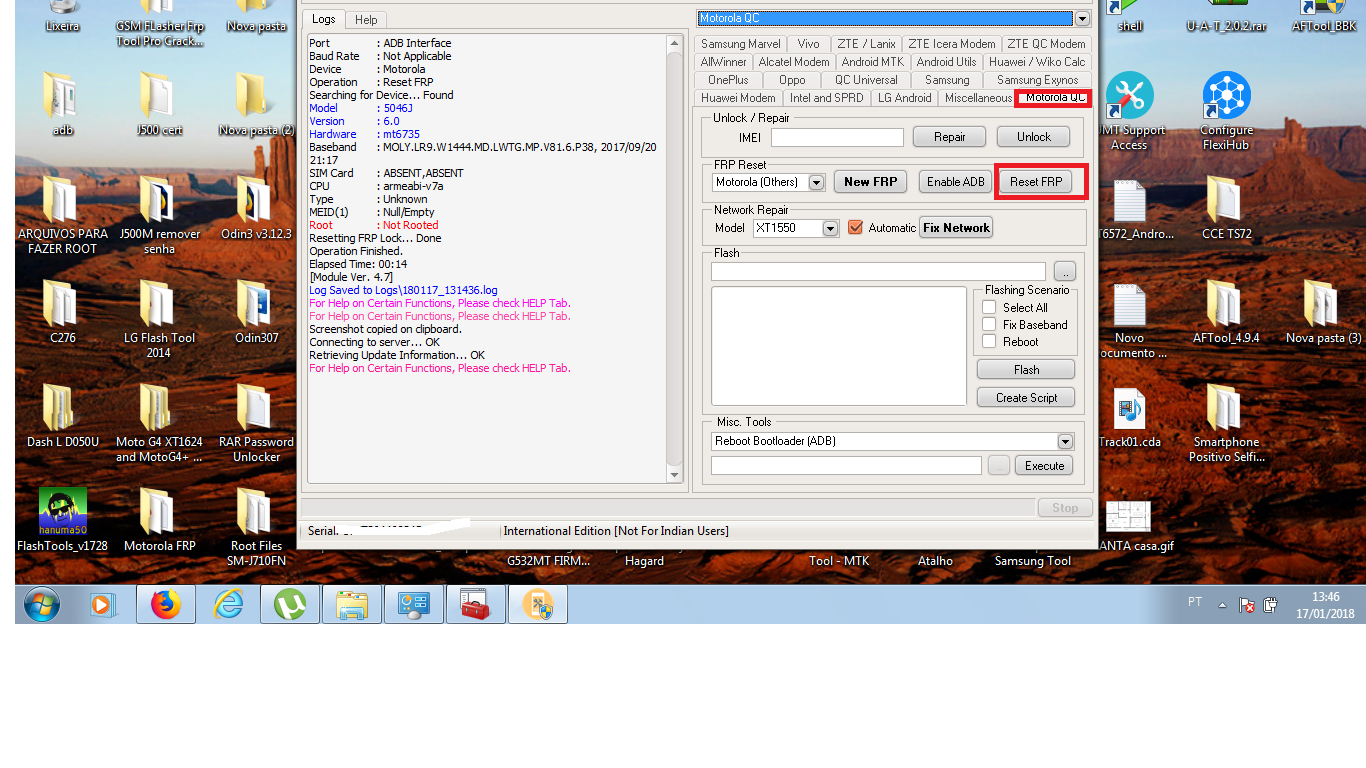Image resolution: width=1366 pixels, height=768 pixels.
Task: Toggle the Automatic network repair checkbox
Action: [855, 227]
